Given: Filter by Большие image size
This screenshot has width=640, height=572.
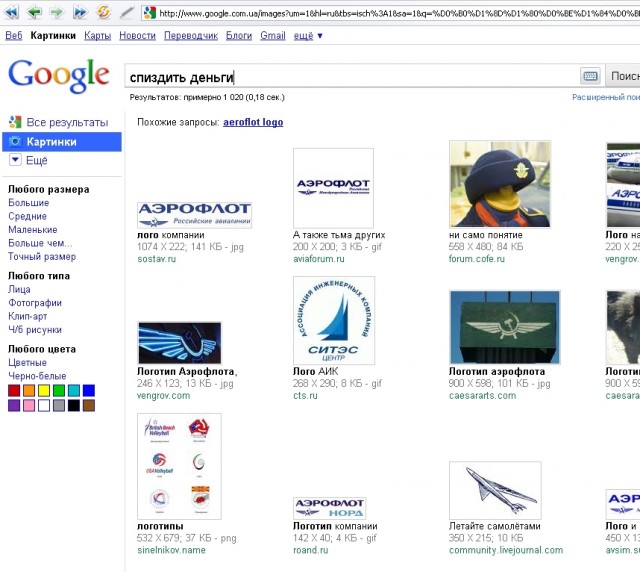Looking at the screenshot, I should tap(29, 203).
